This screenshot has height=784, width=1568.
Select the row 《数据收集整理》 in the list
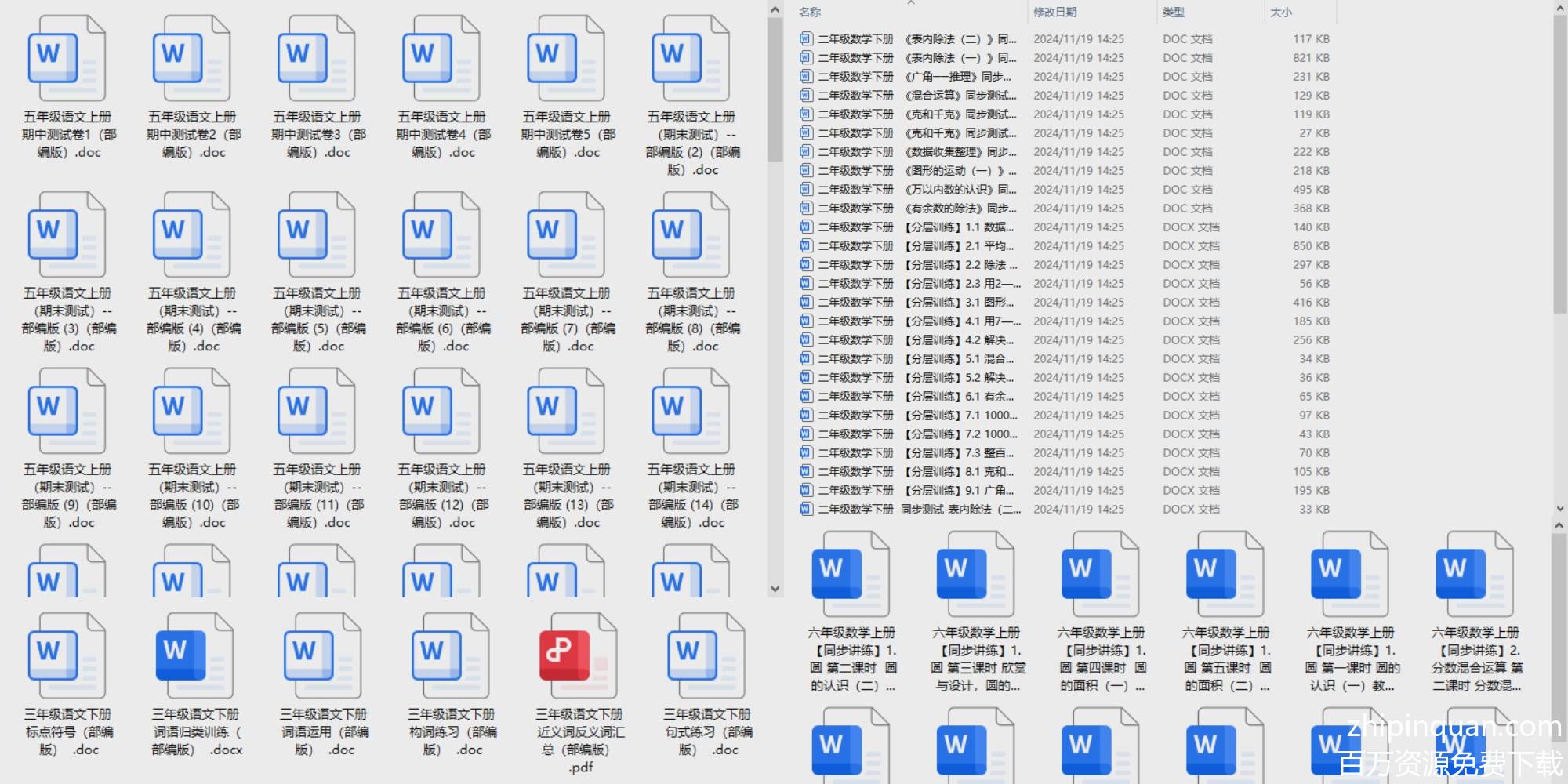coord(1065,151)
